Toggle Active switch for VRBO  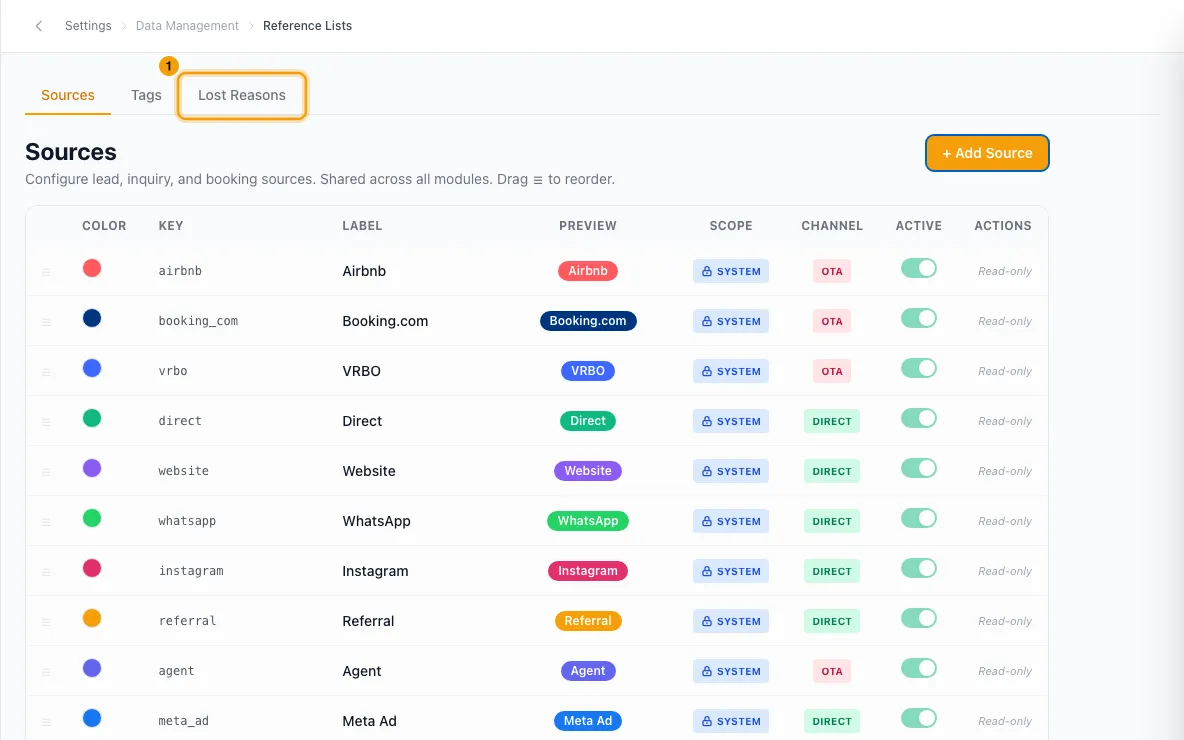point(919,368)
